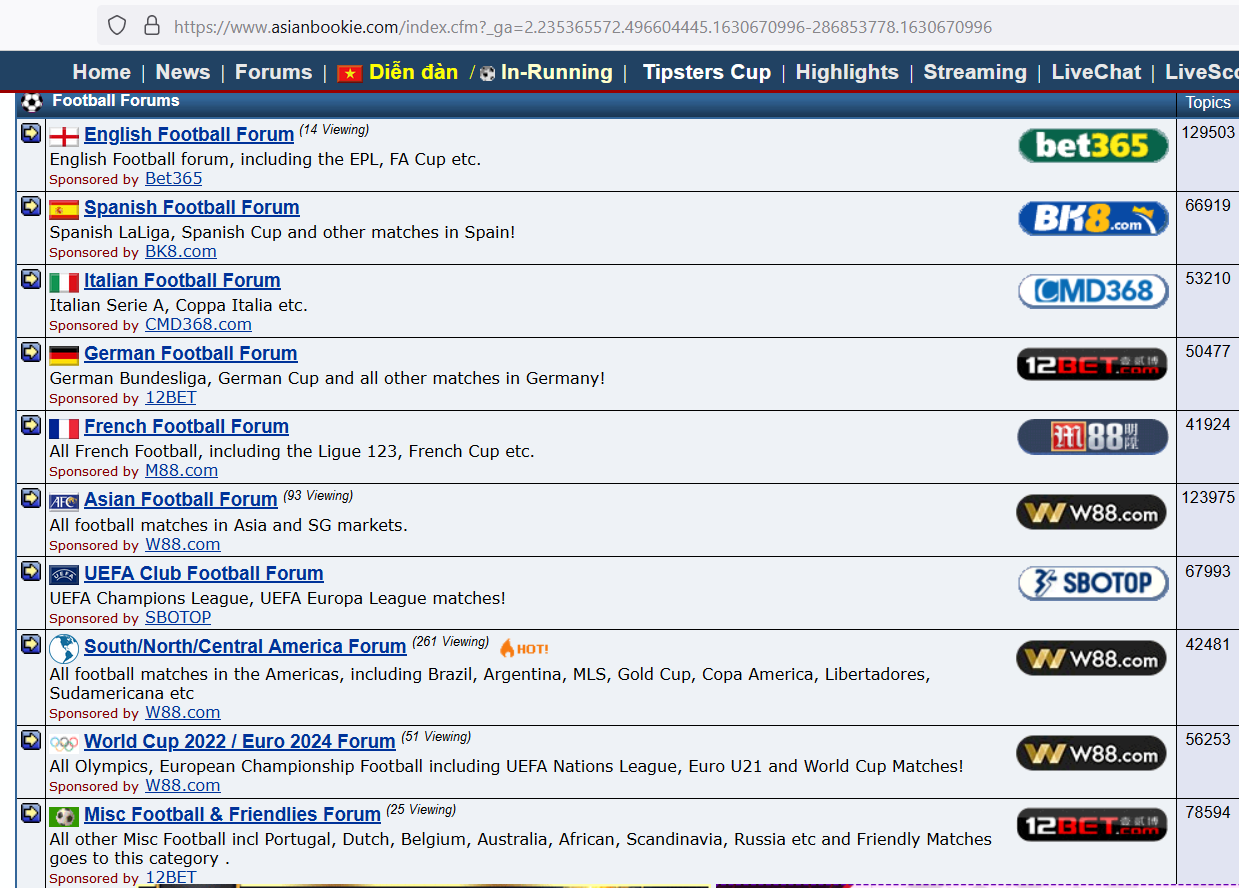Click the 129503 topics count
Image resolution: width=1239 pixels, height=888 pixels.
coord(1208,132)
